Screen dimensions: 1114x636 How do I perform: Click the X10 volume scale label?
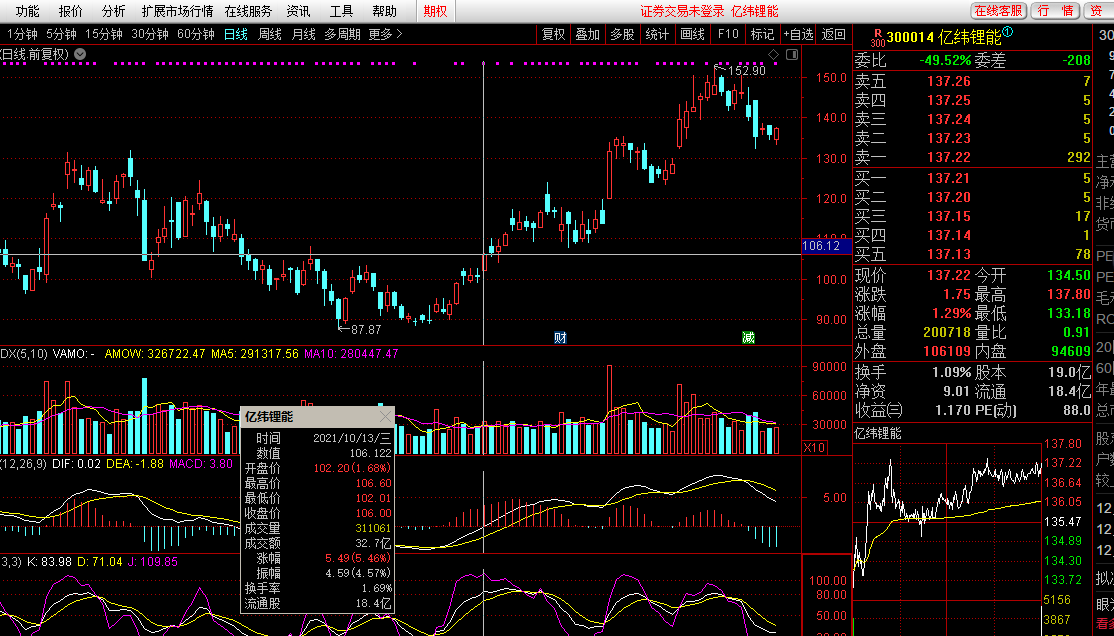814,448
